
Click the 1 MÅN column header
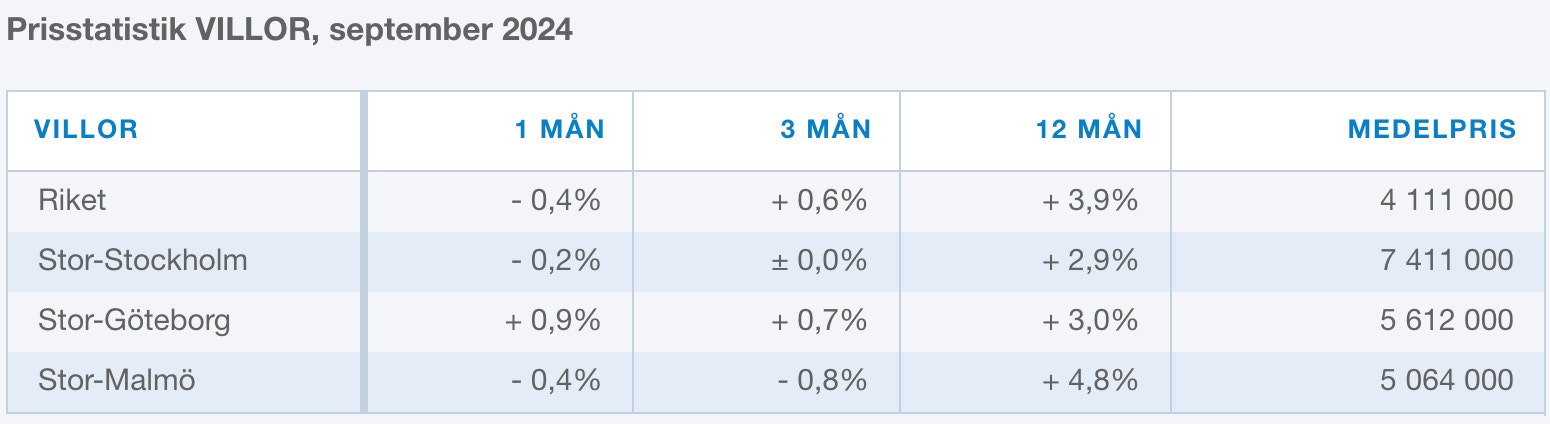[x=559, y=129]
